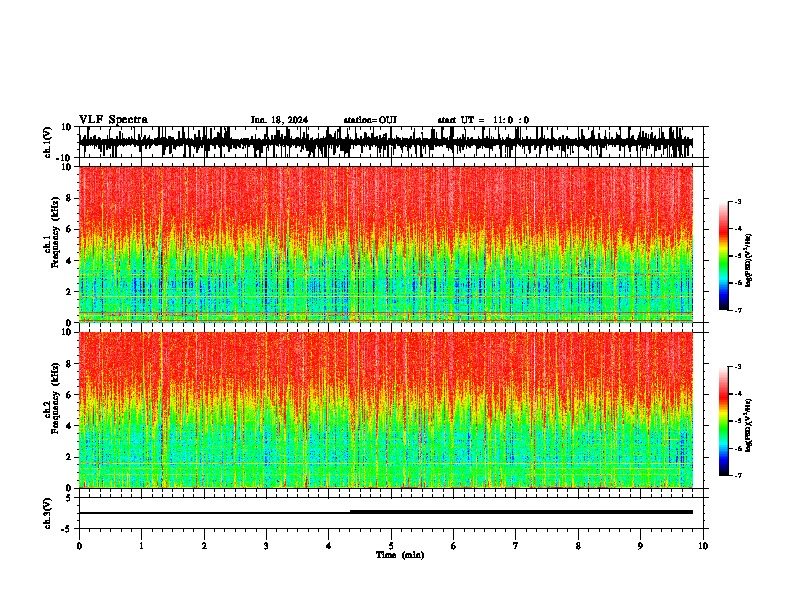792x612 pixels.
Task: Click time axis tick label 9
Action: 640,546
